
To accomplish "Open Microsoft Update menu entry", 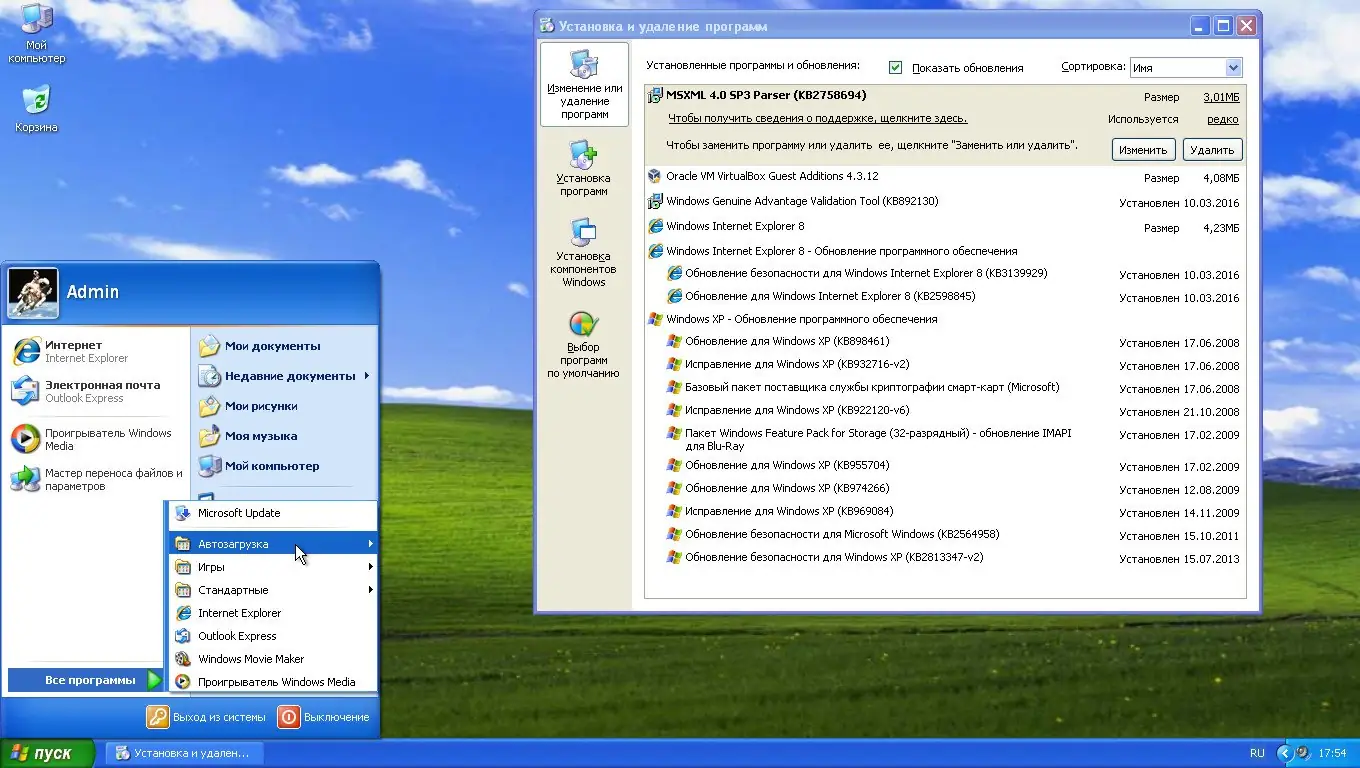I will coord(240,513).
